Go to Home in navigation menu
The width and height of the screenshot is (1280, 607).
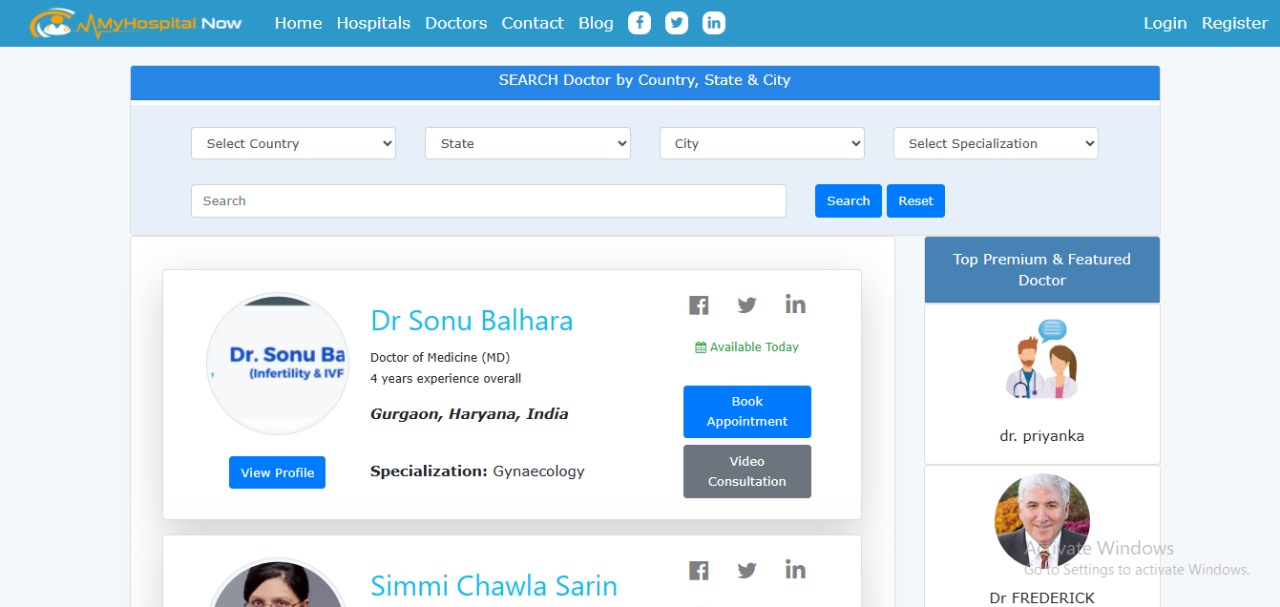tap(298, 23)
